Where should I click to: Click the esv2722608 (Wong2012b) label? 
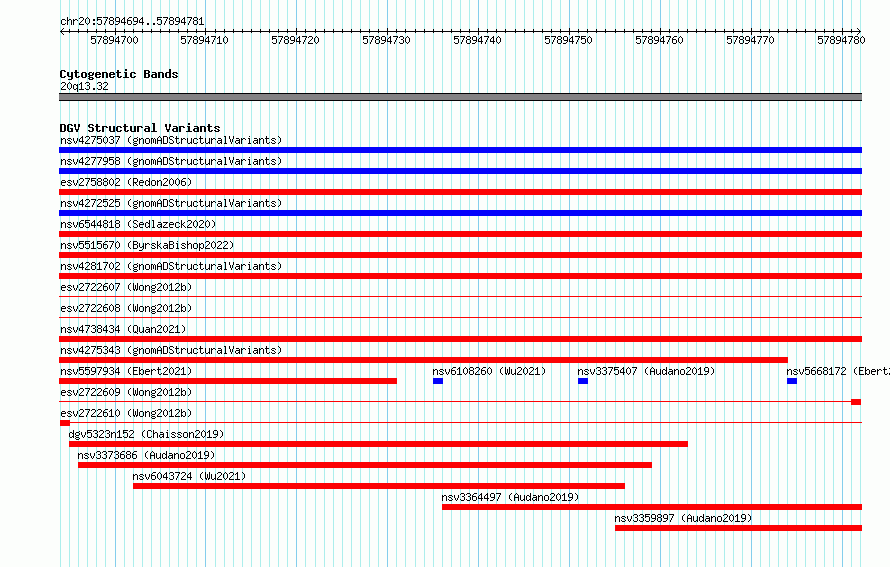pyautogui.click(x=126, y=308)
